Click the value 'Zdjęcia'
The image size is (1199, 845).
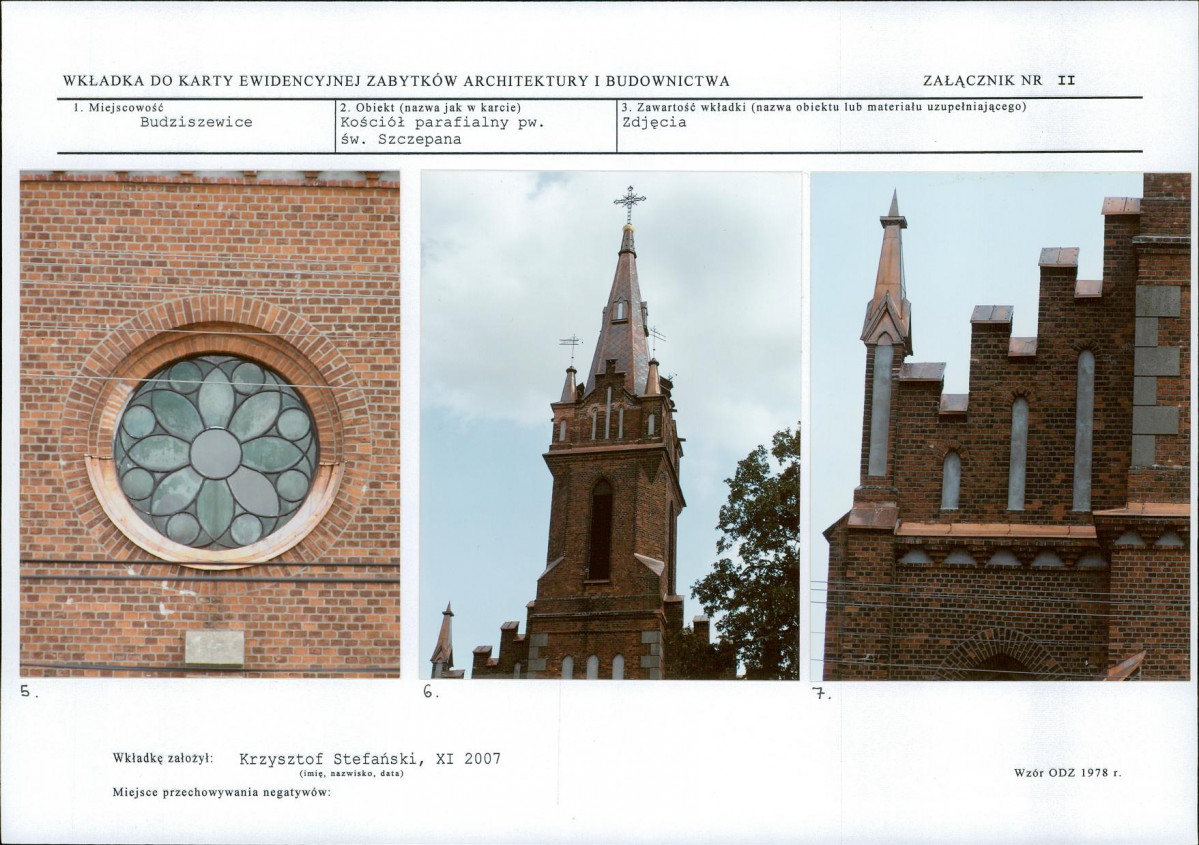pos(655,123)
